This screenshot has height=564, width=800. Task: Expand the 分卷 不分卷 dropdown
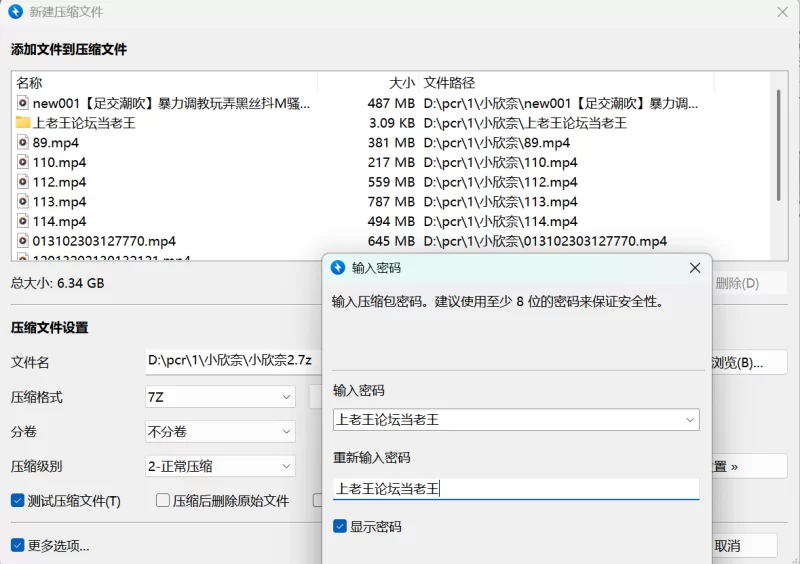pos(220,432)
